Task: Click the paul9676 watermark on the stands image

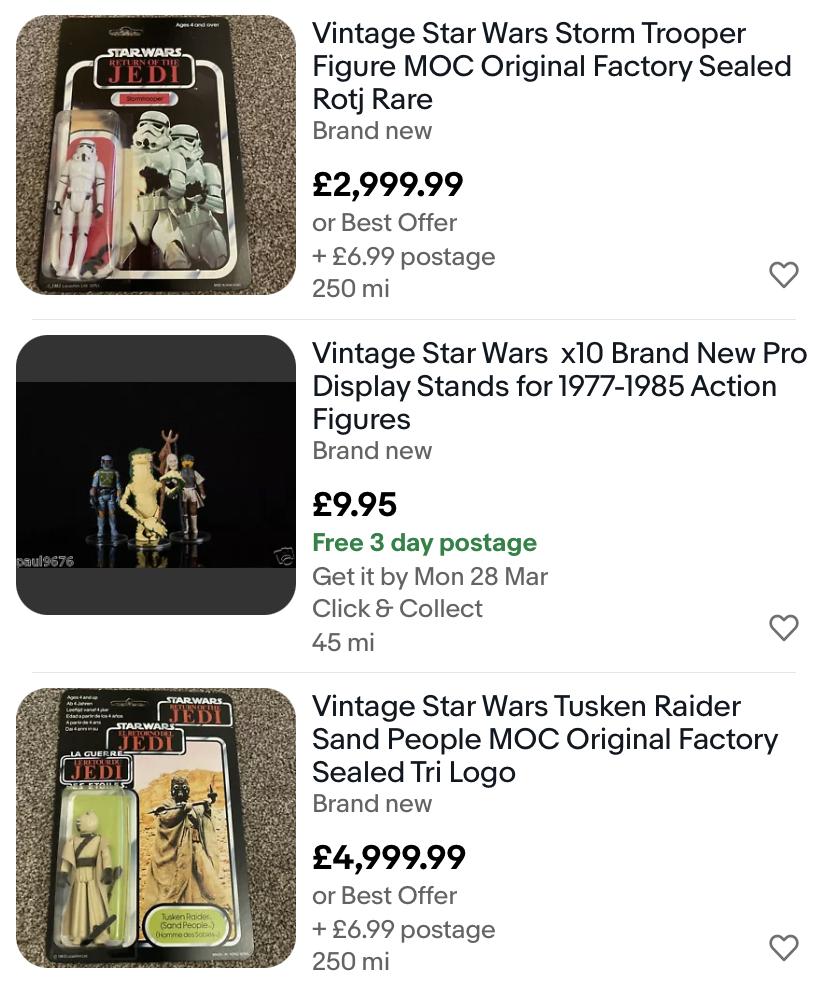Action: [45, 562]
